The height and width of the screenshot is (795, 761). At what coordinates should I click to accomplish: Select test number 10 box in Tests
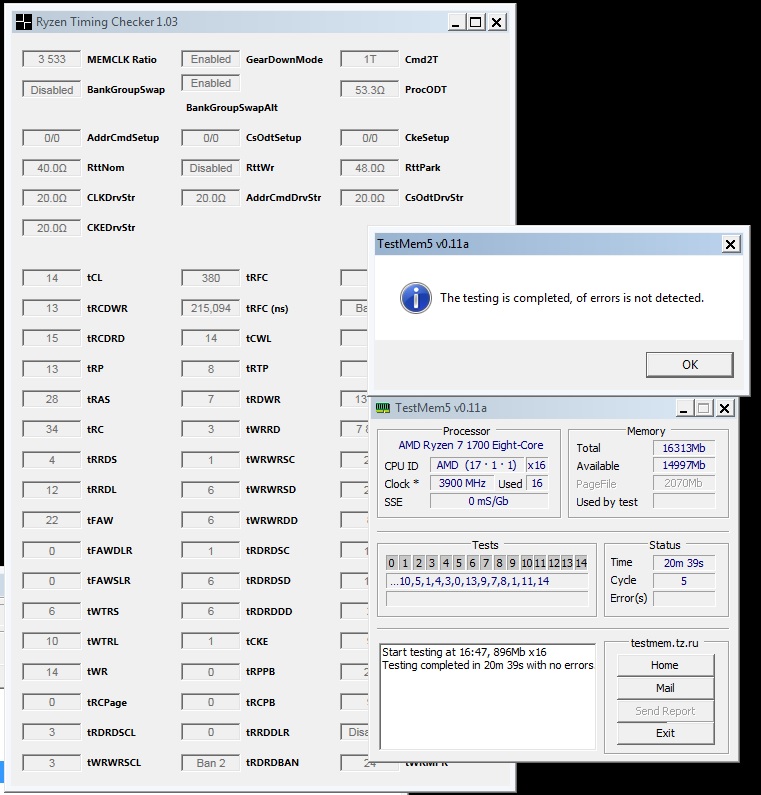point(527,563)
